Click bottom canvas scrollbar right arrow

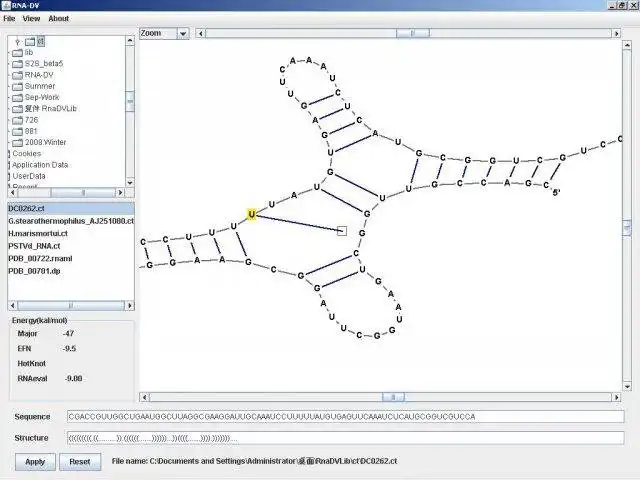(616, 397)
